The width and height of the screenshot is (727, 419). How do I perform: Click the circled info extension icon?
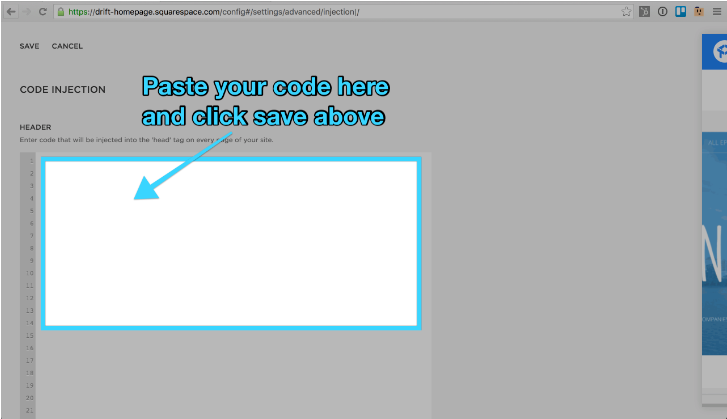[663, 12]
